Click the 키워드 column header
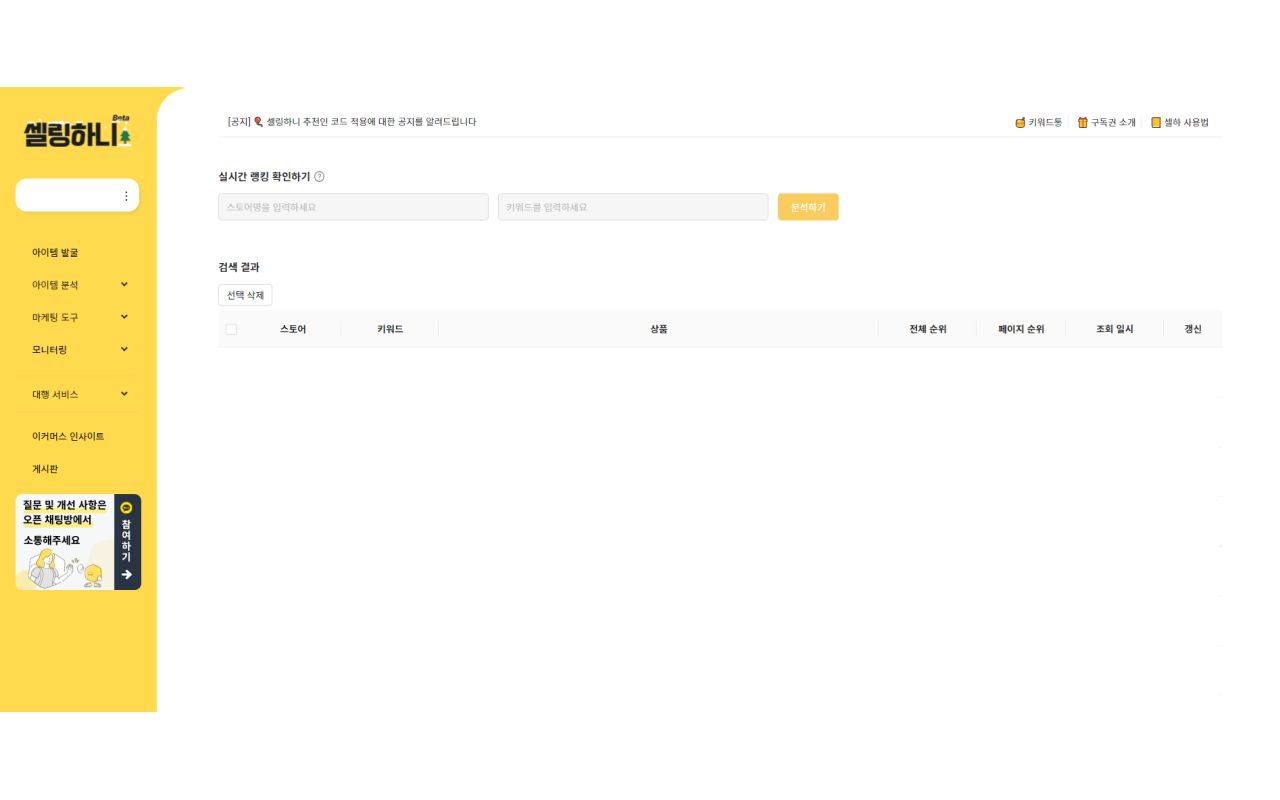 point(390,329)
